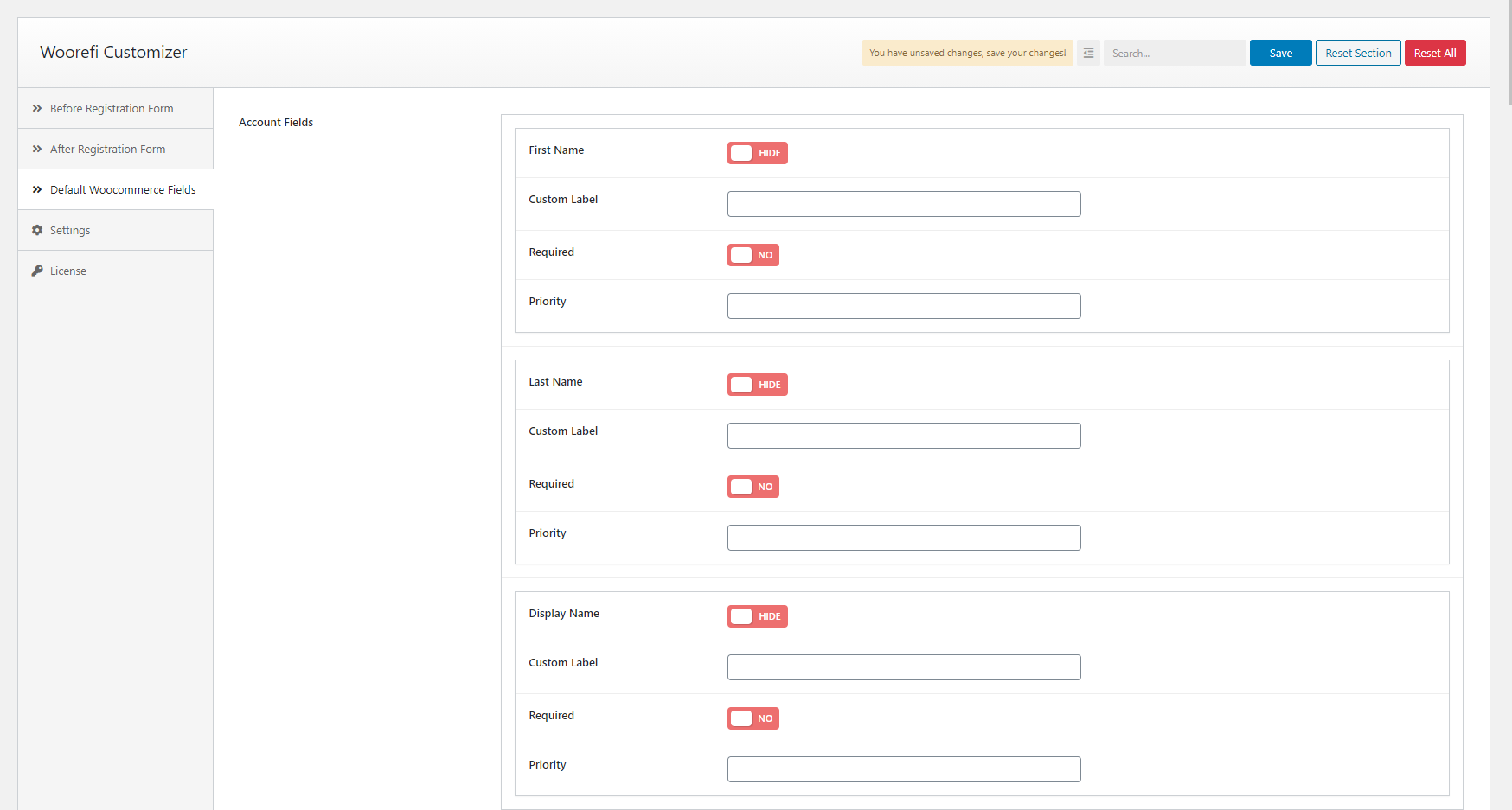The height and width of the screenshot is (810, 1512).
Task: Click the First Name Custom Label input
Action: (x=903, y=204)
